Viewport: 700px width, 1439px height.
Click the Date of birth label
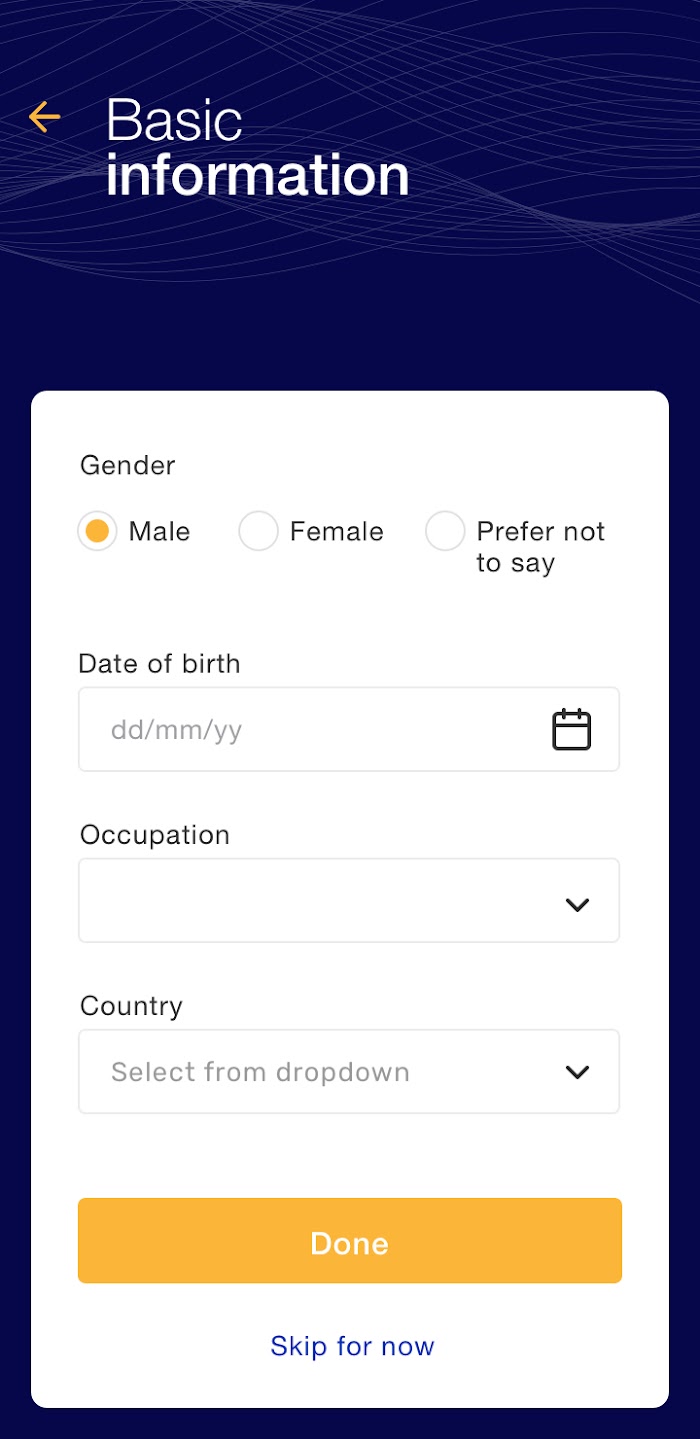160,664
